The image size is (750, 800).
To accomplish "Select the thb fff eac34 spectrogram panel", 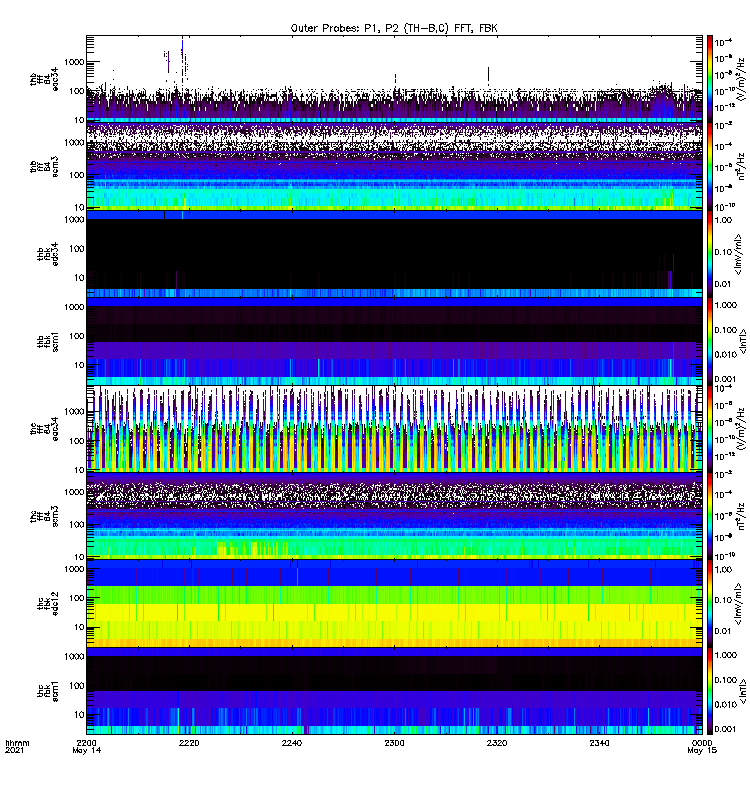I will point(394,79).
